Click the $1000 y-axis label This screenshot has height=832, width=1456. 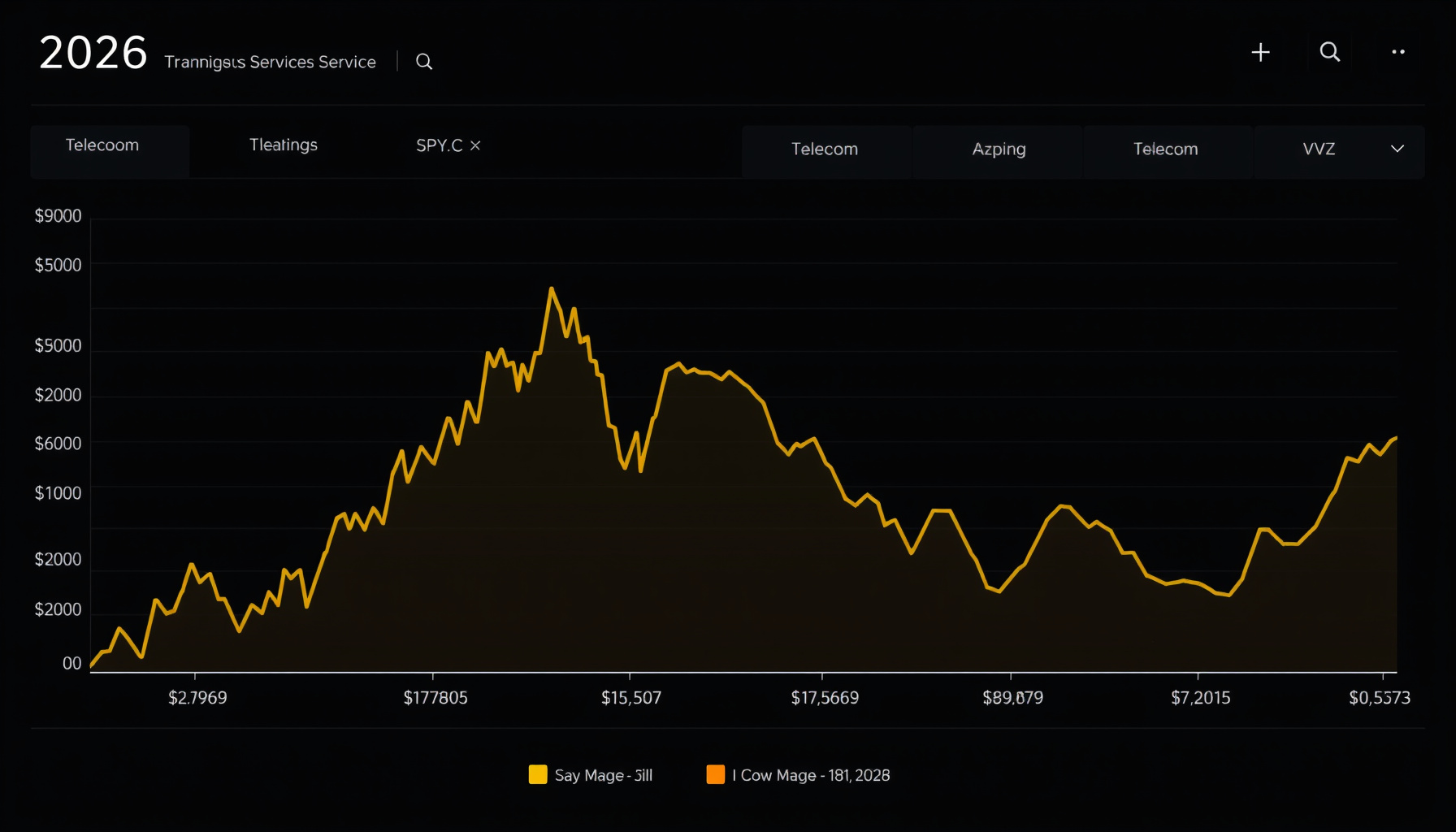58,493
